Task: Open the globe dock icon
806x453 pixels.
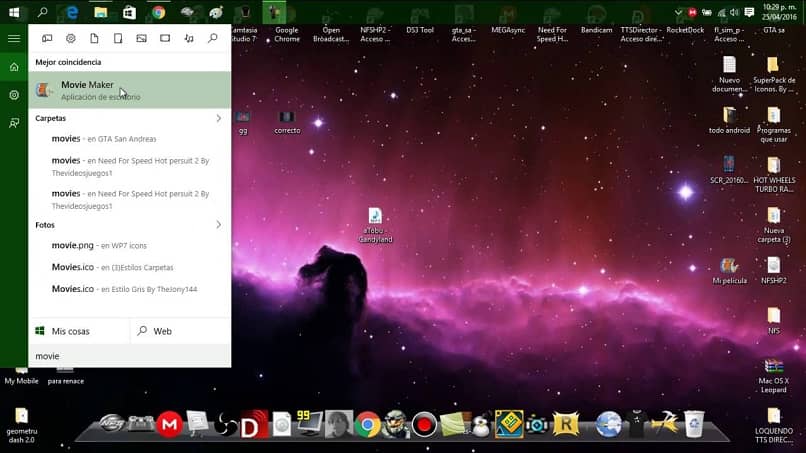Action: pyautogui.click(x=609, y=425)
